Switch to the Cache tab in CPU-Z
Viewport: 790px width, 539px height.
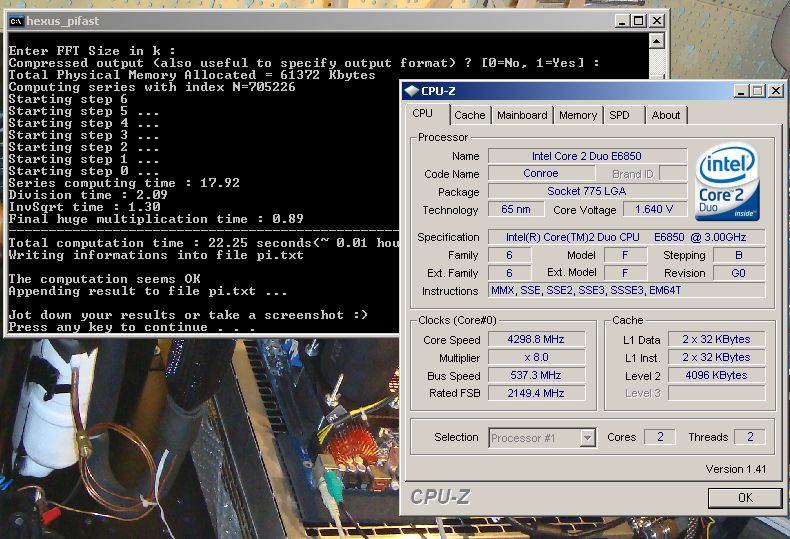(x=469, y=115)
